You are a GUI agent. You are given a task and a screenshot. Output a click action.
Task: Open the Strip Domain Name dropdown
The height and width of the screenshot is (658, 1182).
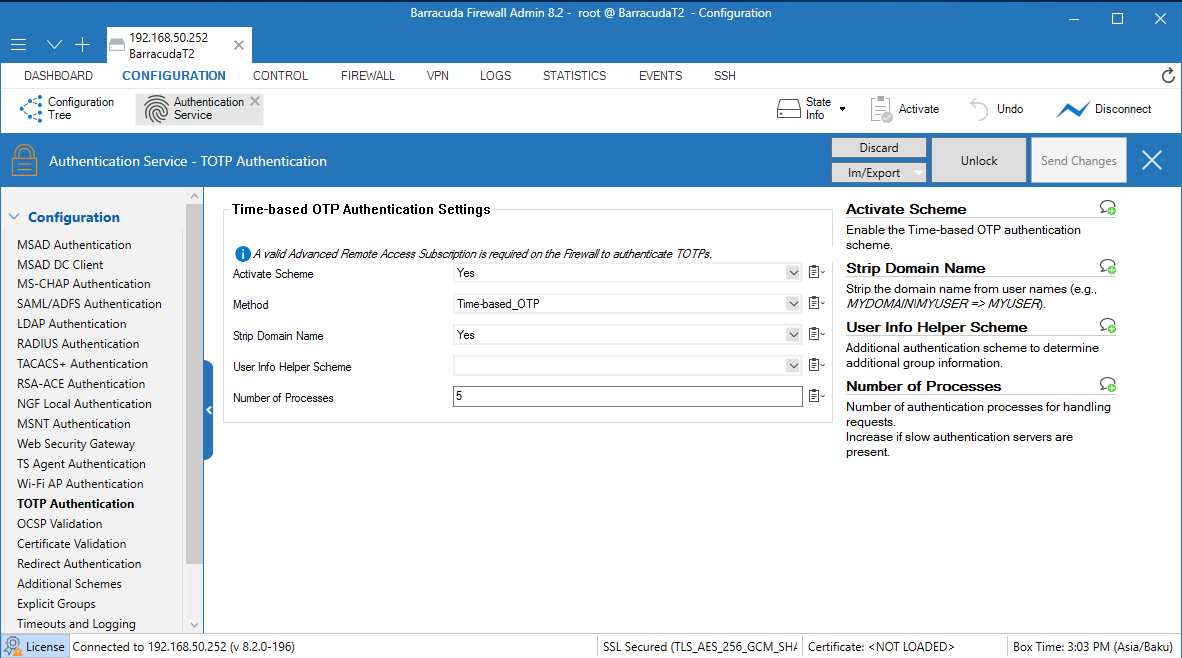tap(793, 335)
